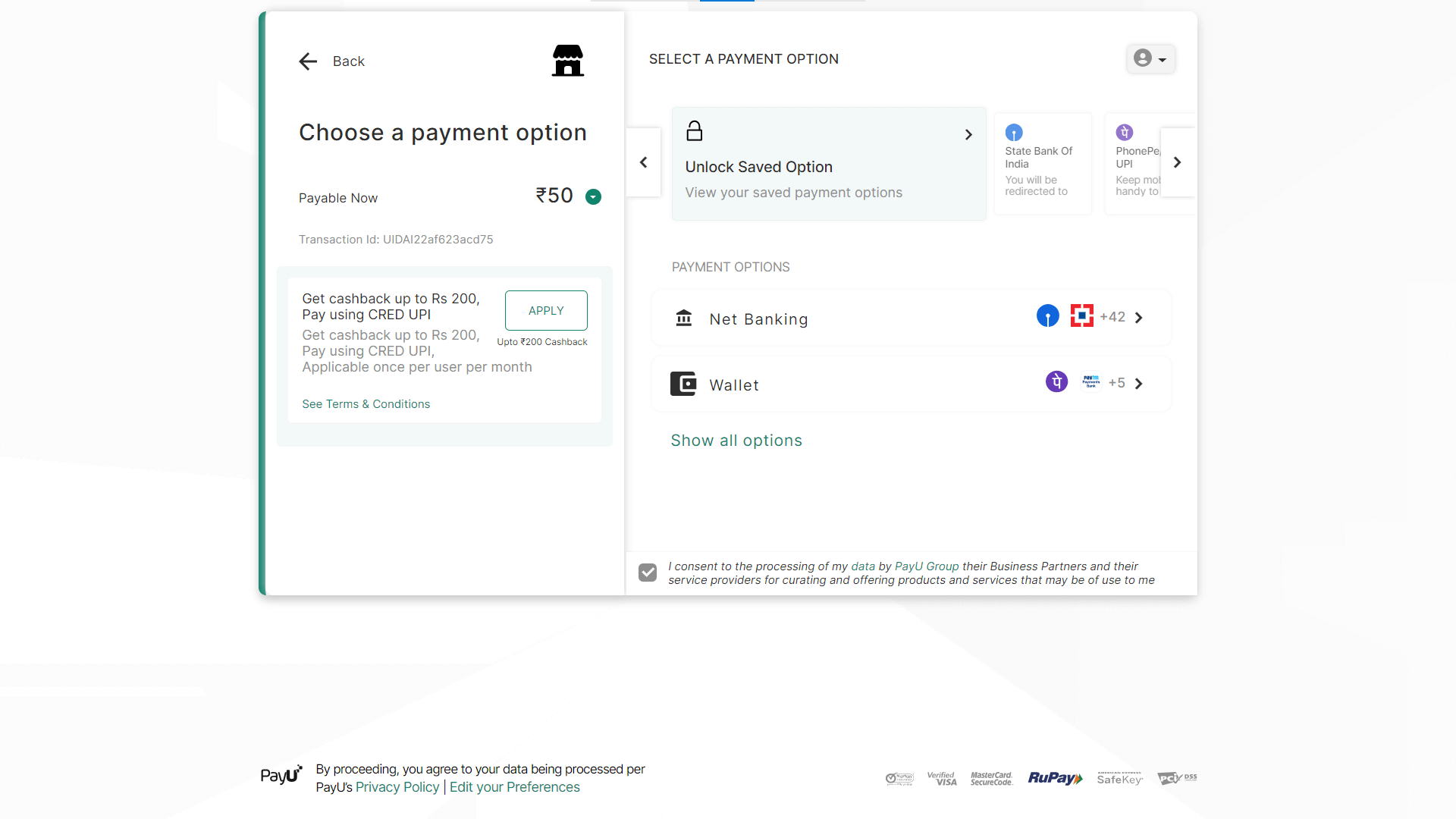
Task: Click the back arrow icon
Action: pos(308,61)
